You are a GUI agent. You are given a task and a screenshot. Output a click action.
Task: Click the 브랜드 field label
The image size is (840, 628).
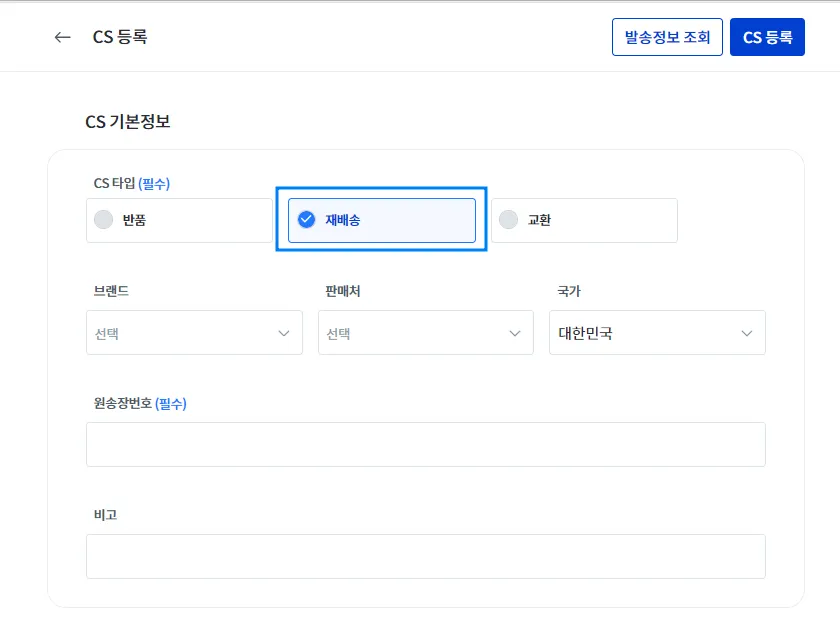point(111,291)
